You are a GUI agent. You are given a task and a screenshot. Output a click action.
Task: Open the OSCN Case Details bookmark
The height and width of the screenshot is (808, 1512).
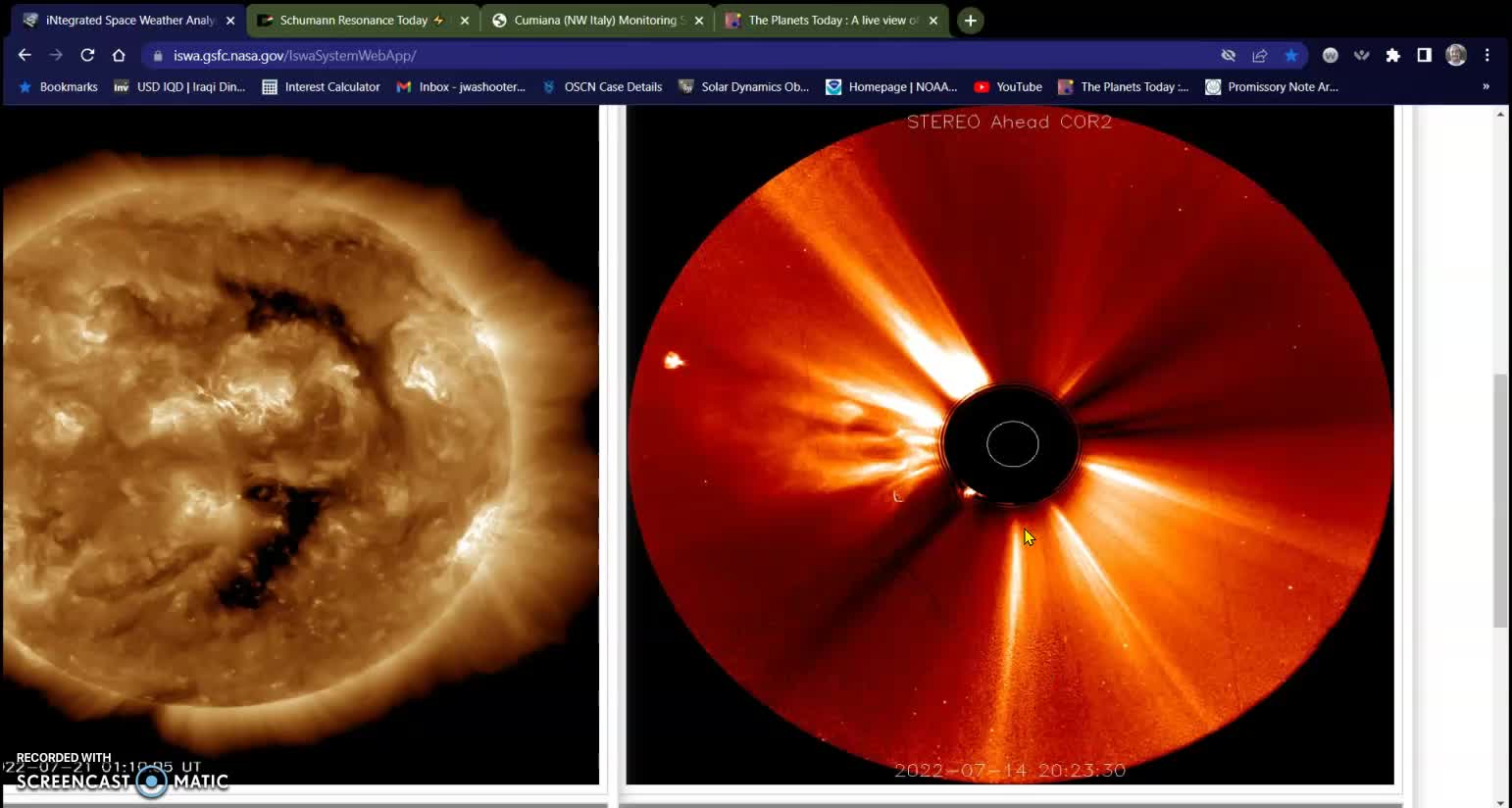click(602, 87)
